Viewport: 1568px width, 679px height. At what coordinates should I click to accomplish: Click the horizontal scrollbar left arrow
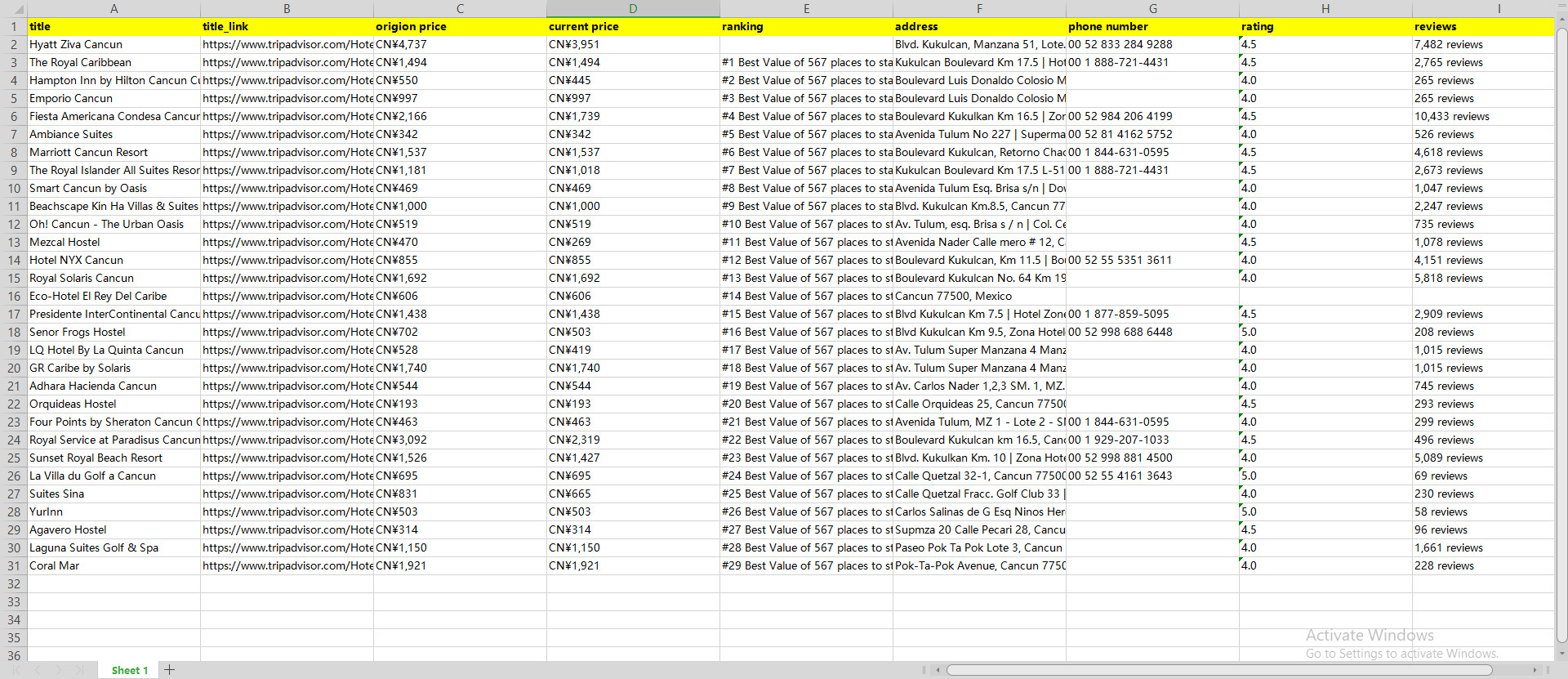pos(938,670)
